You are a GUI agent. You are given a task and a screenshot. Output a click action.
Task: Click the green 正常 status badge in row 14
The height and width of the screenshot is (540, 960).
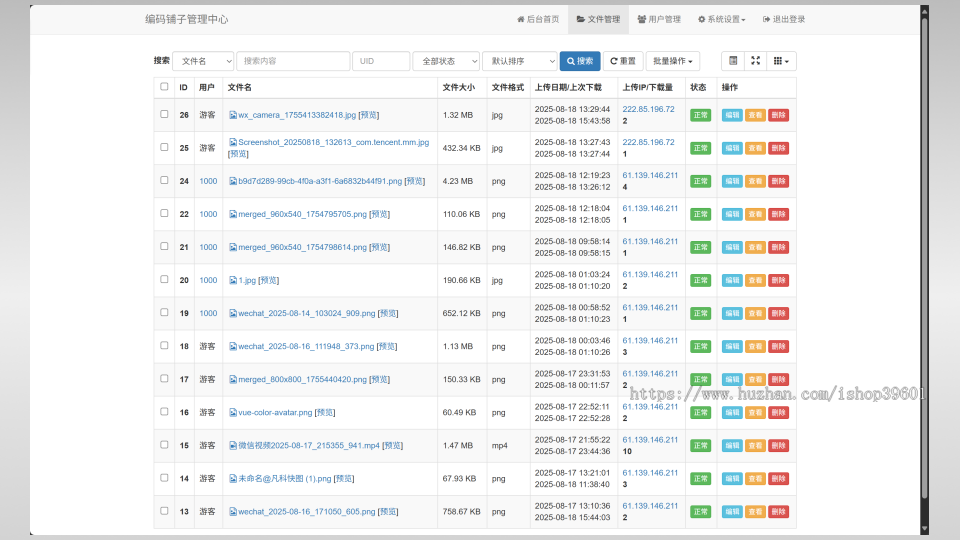coord(700,479)
